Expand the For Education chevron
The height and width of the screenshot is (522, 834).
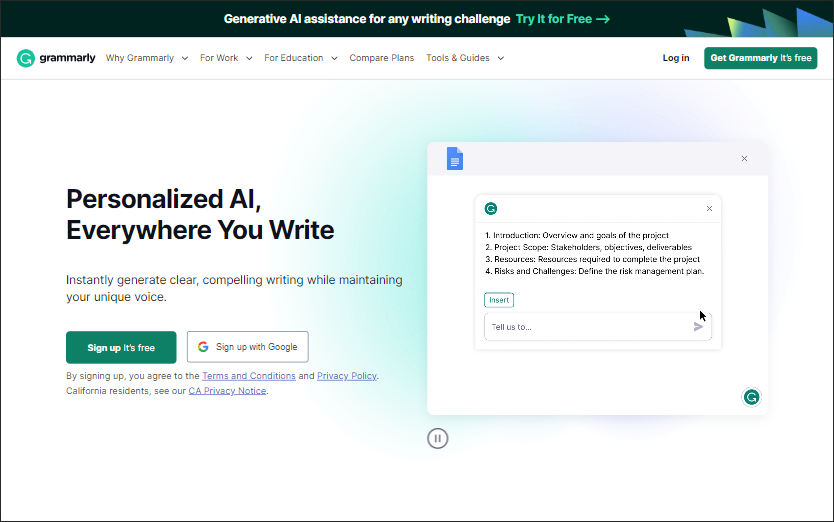pos(334,59)
